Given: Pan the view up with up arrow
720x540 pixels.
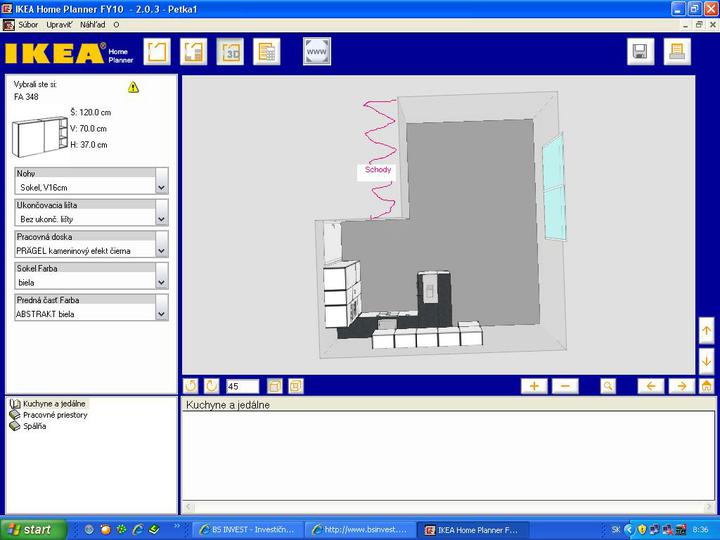Looking at the screenshot, I should [x=707, y=330].
